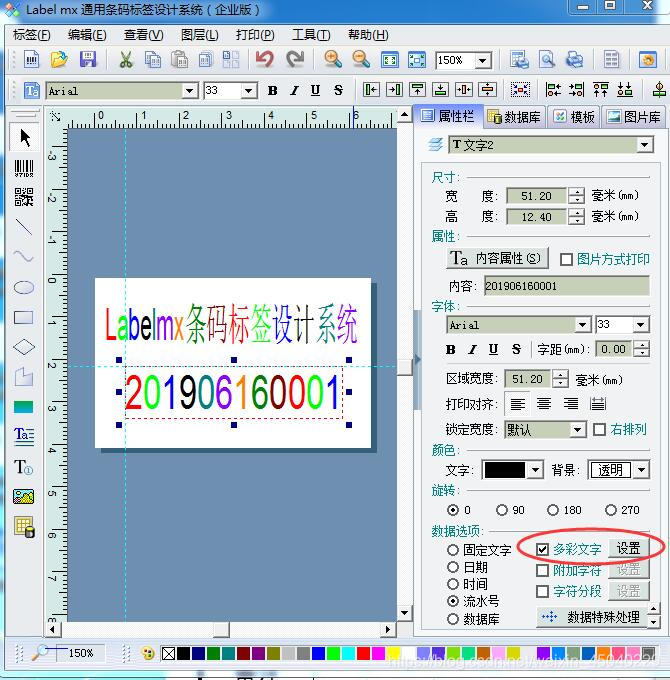This screenshot has height=680, width=670.
Task: Open the 图层(L) menu
Action: (199, 35)
